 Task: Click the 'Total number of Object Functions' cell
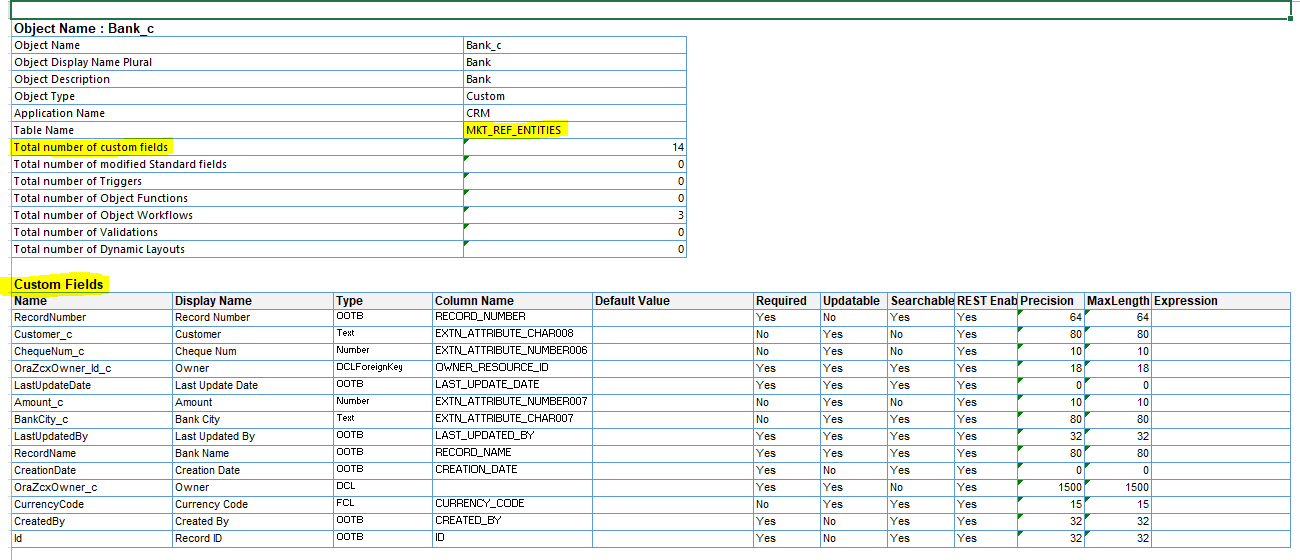click(237, 198)
